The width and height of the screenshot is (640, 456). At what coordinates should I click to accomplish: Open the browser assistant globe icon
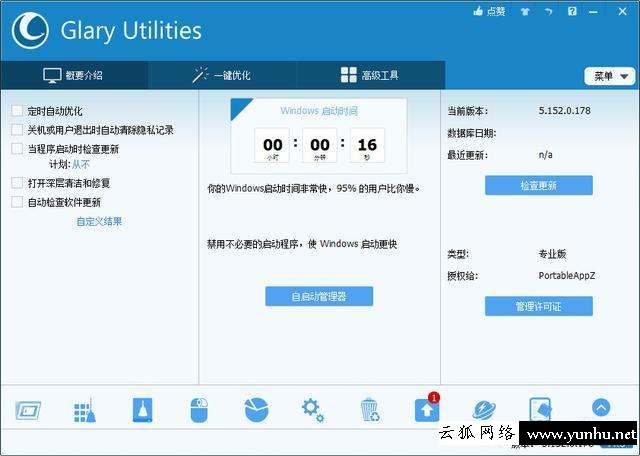pos(484,410)
